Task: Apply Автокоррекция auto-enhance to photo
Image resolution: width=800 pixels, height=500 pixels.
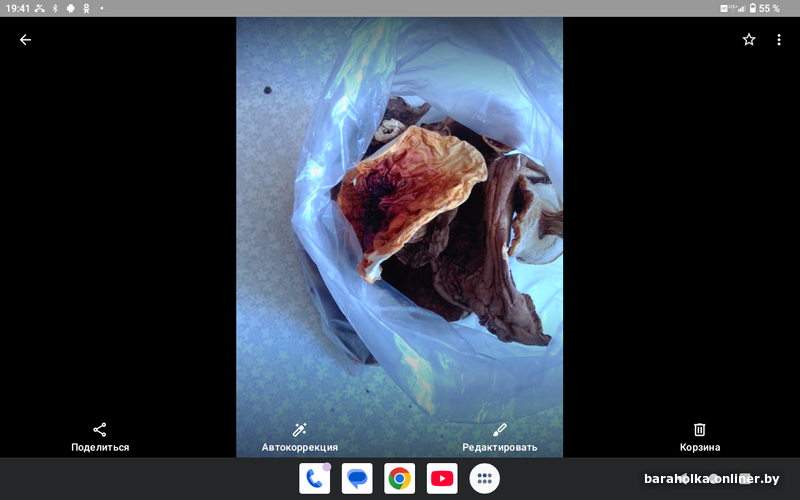Action: [299, 438]
